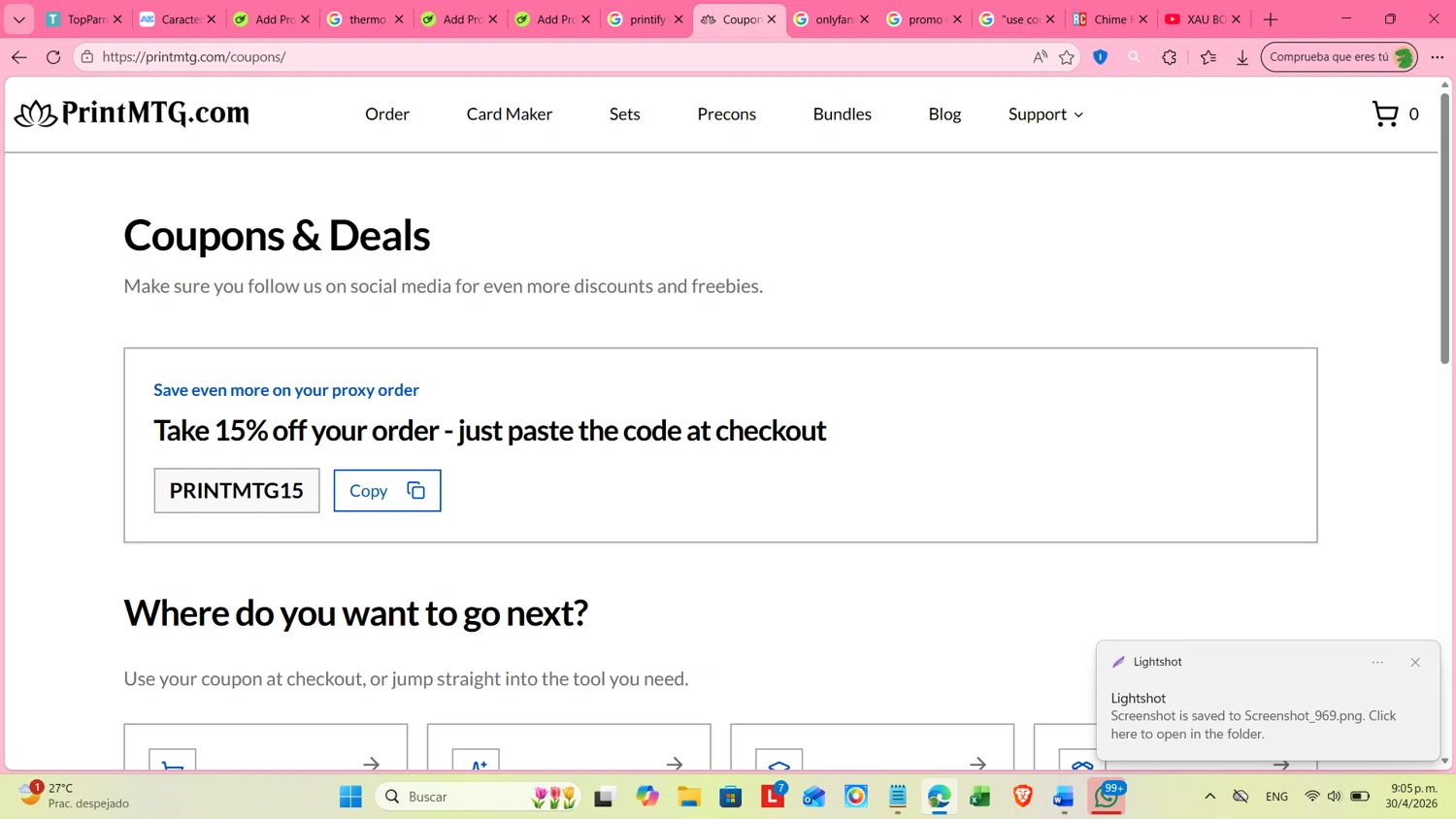1456x819 pixels.
Task: Reload the coupons page
Action: 53,57
